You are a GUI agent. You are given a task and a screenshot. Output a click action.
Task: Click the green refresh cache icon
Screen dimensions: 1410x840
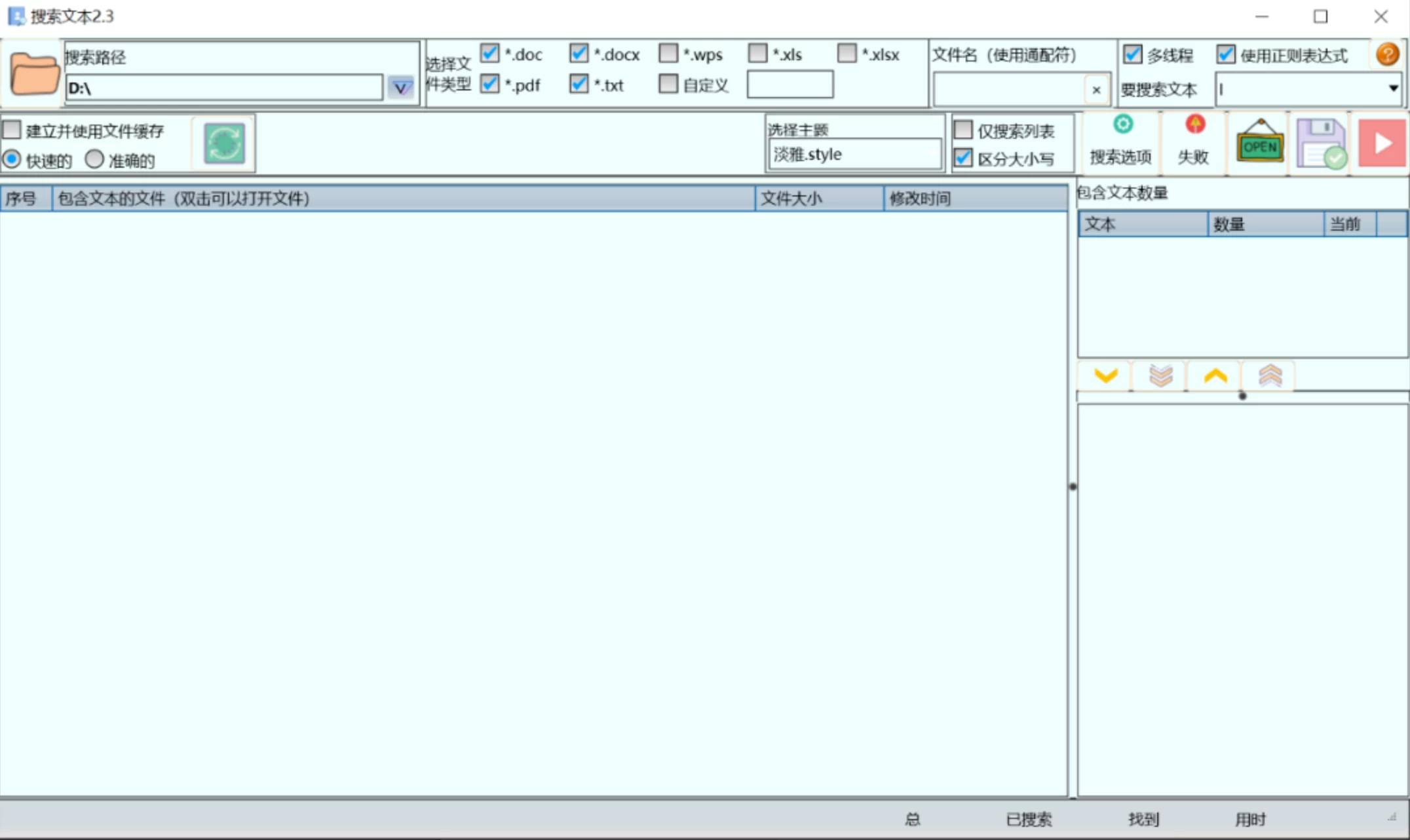[x=224, y=143]
